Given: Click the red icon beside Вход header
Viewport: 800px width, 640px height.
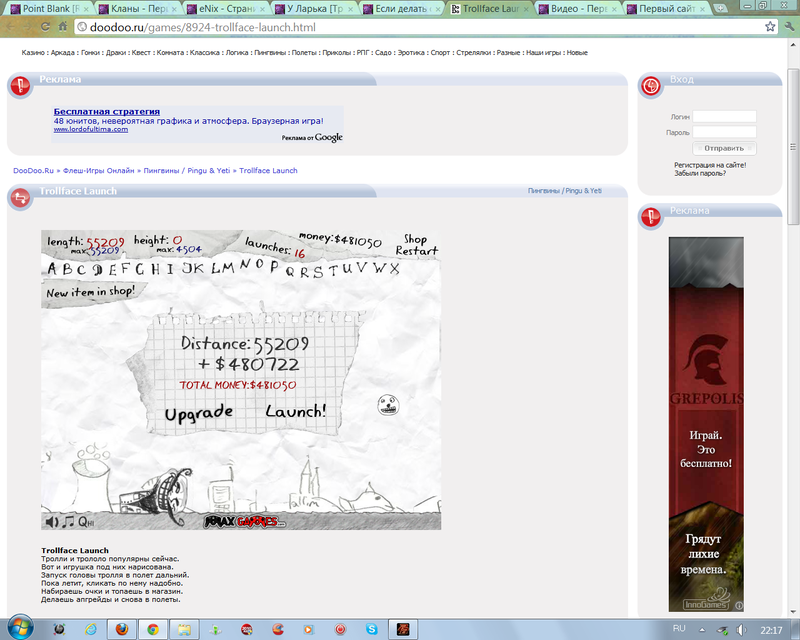Looking at the screenshot, I should click(651, 86).
